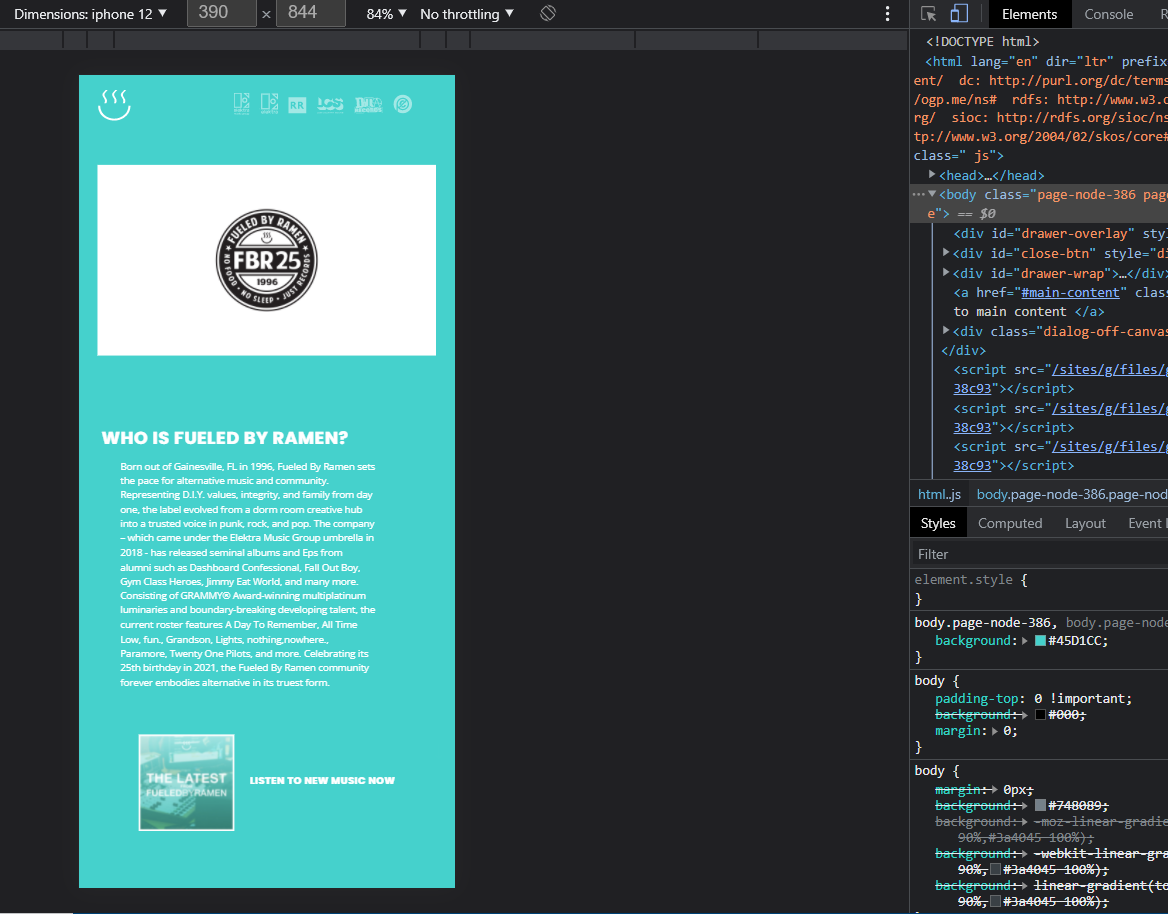Rotate the device viewport orientation
Screen dimensions: 1168x914
tap(548, 13)
